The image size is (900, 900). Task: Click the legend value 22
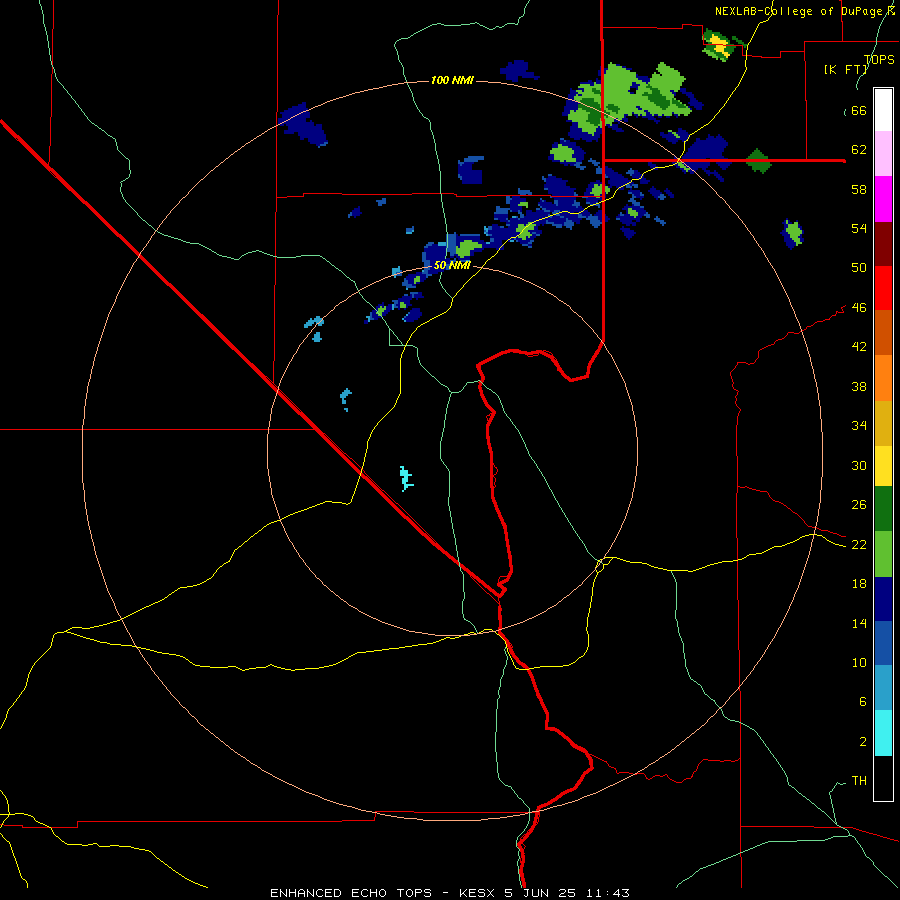tap(859, 544)
